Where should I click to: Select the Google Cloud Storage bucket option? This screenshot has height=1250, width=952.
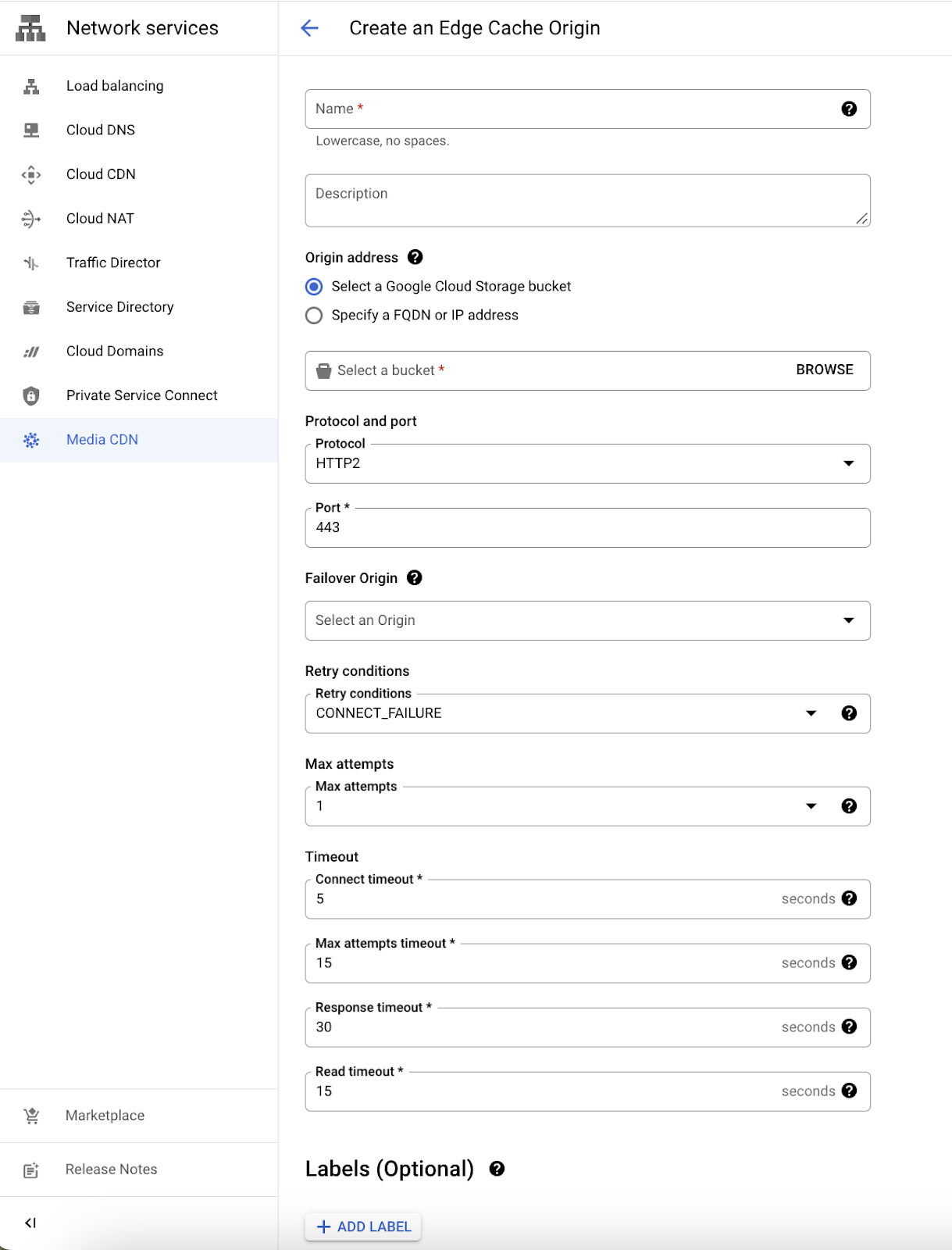[x=314, y=287]
